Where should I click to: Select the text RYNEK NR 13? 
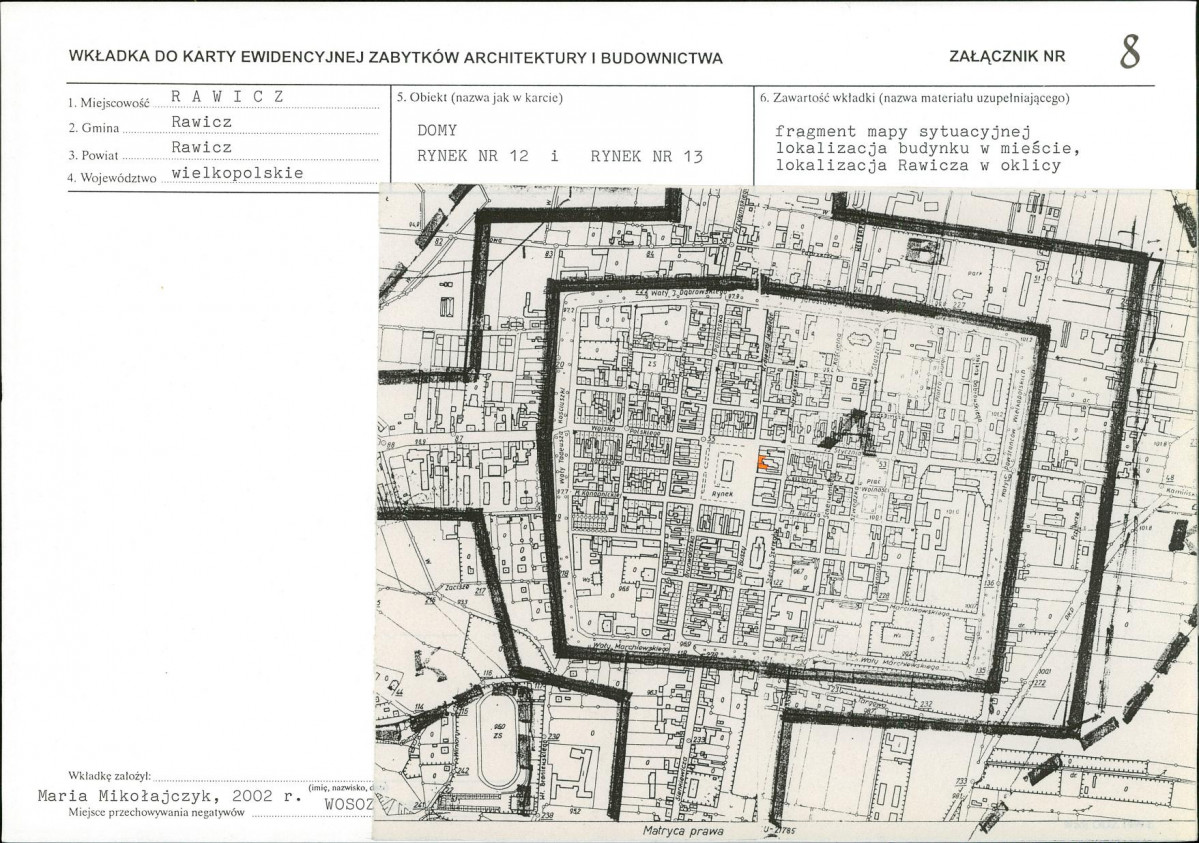tap(647, 155)
